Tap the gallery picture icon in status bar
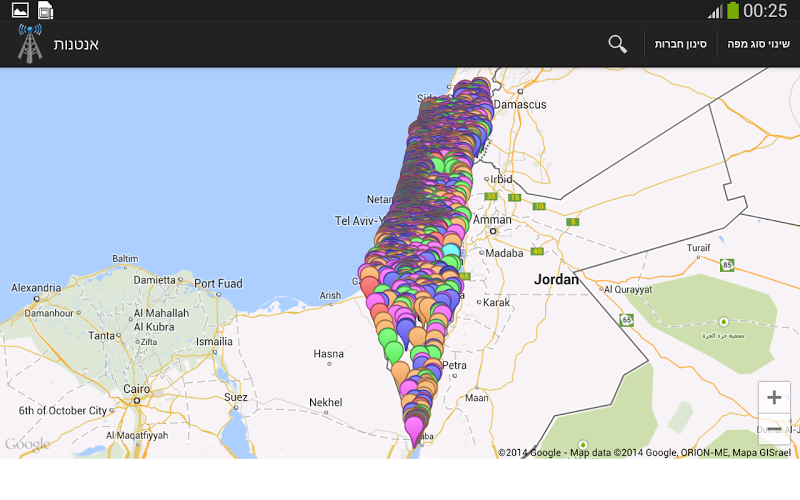Screen dimensions: 800x500 pyautogui.click(x=20, y=10)
